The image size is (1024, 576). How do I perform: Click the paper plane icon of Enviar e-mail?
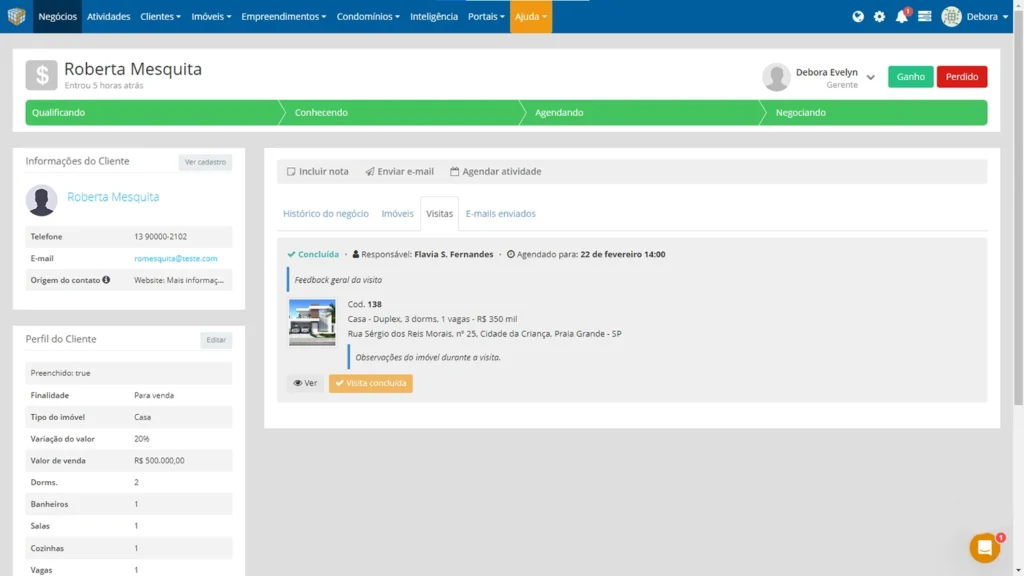(x=370, y=171)
